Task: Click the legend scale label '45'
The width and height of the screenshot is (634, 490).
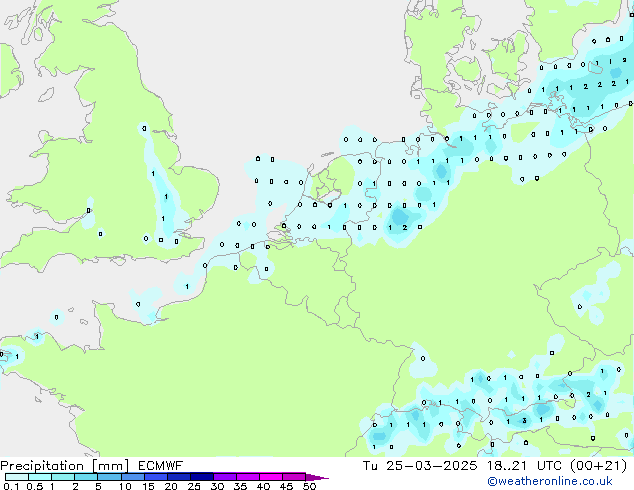Action: pos(286,486)
